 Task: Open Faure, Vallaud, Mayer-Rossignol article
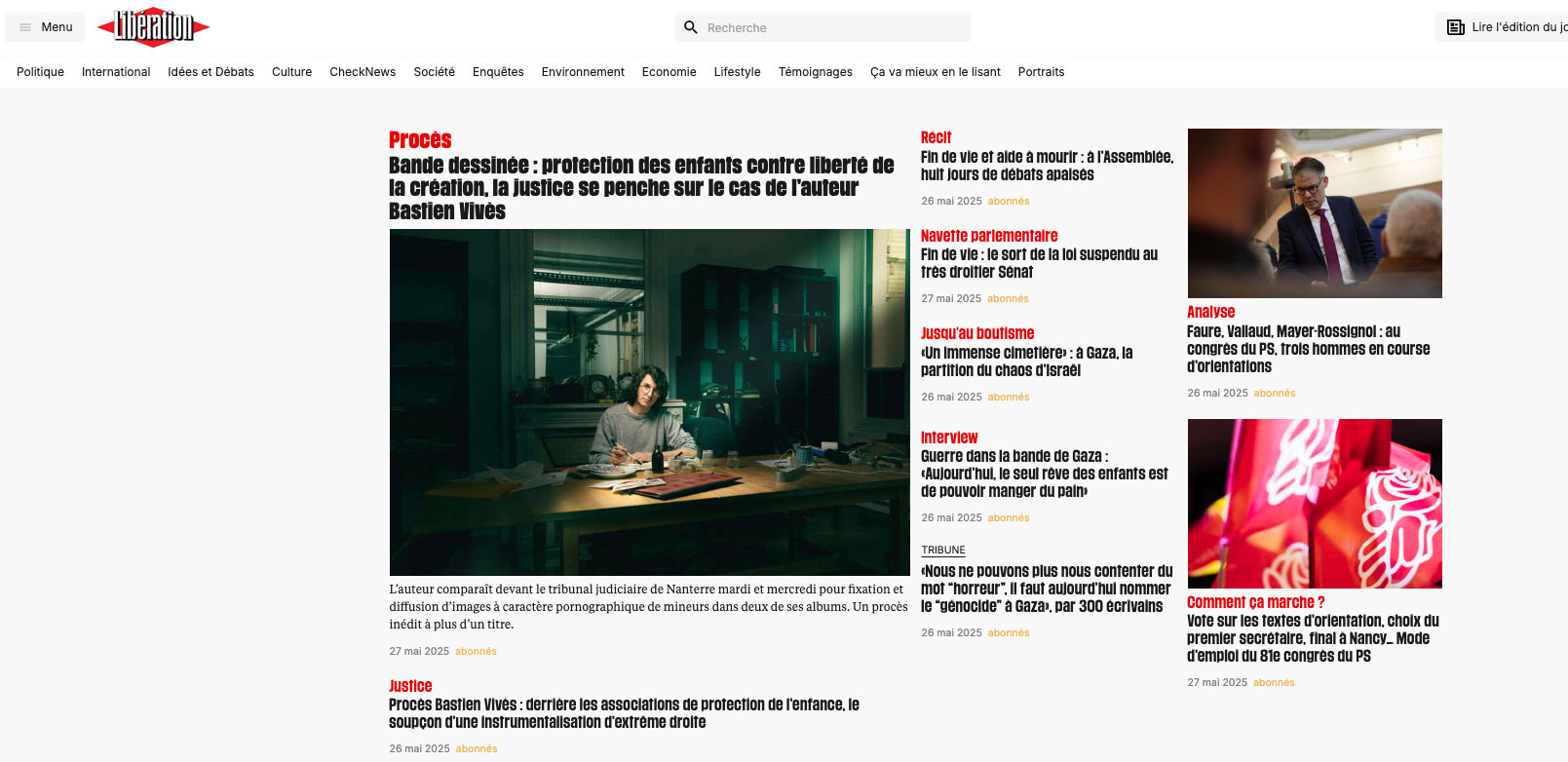pos(1308,349)
